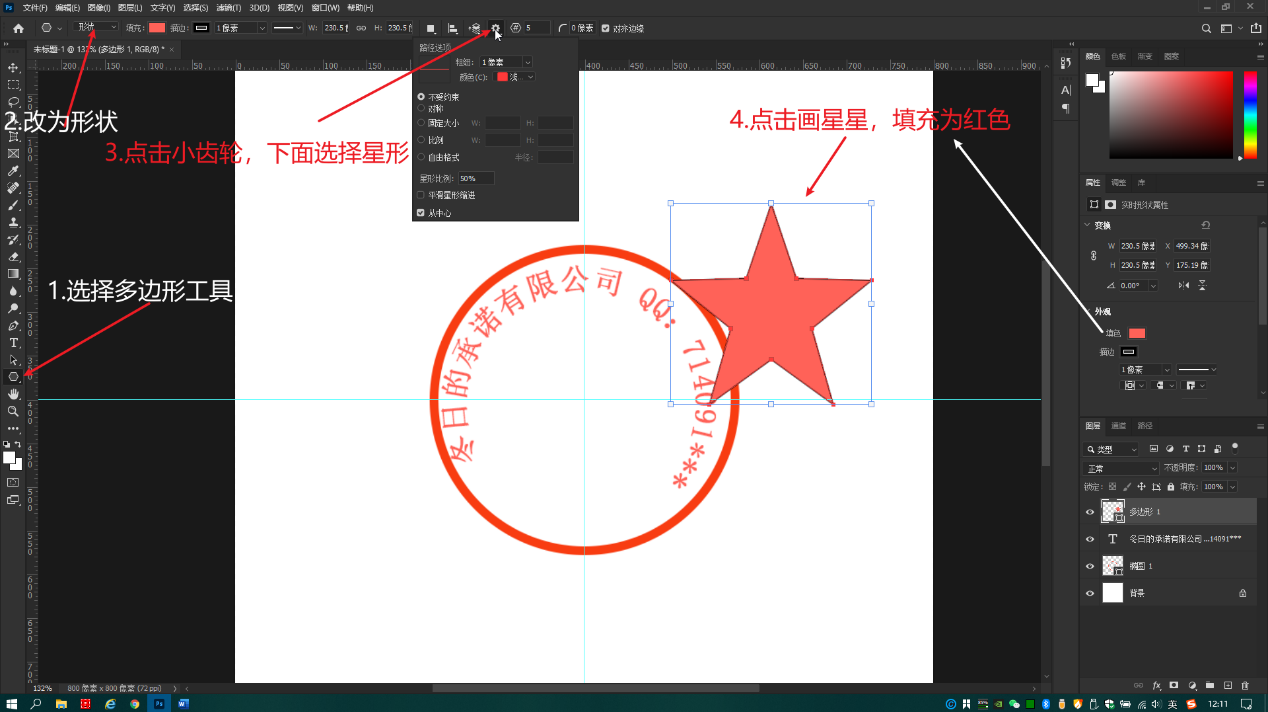Select the 不受约束 radio button

click(x=421, y=96)
